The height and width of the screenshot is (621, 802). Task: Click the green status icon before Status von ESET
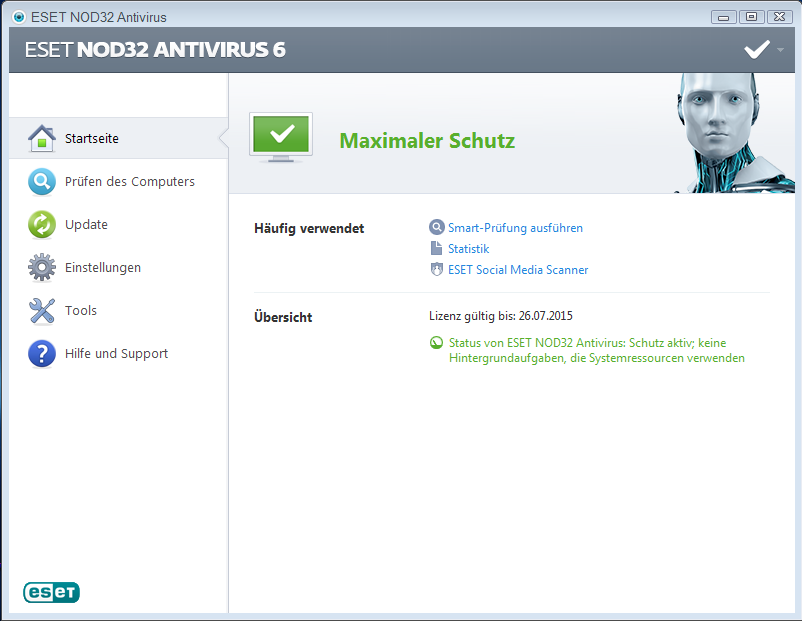point(436,343)
